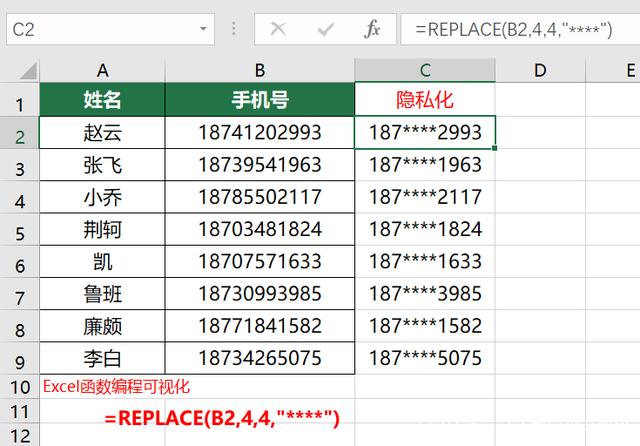This screenshot has height=446, width=640.
Task: Click the select-all corner triangle
Action: coord(20,70)
